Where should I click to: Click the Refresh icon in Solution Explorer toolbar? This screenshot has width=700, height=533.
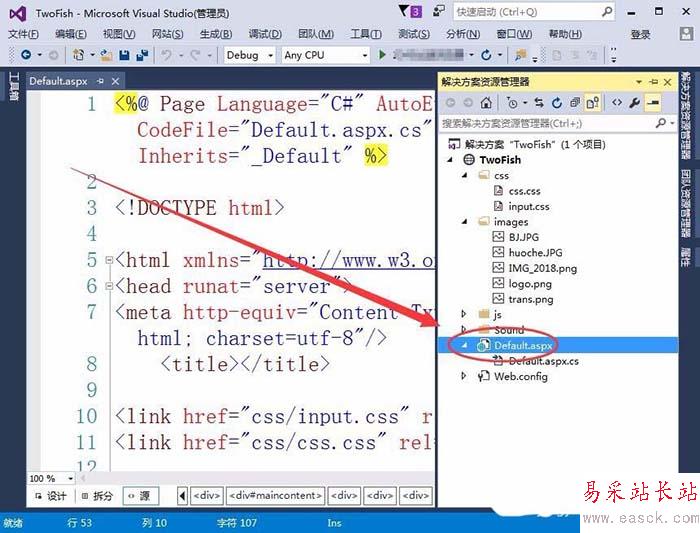[557, 103]
